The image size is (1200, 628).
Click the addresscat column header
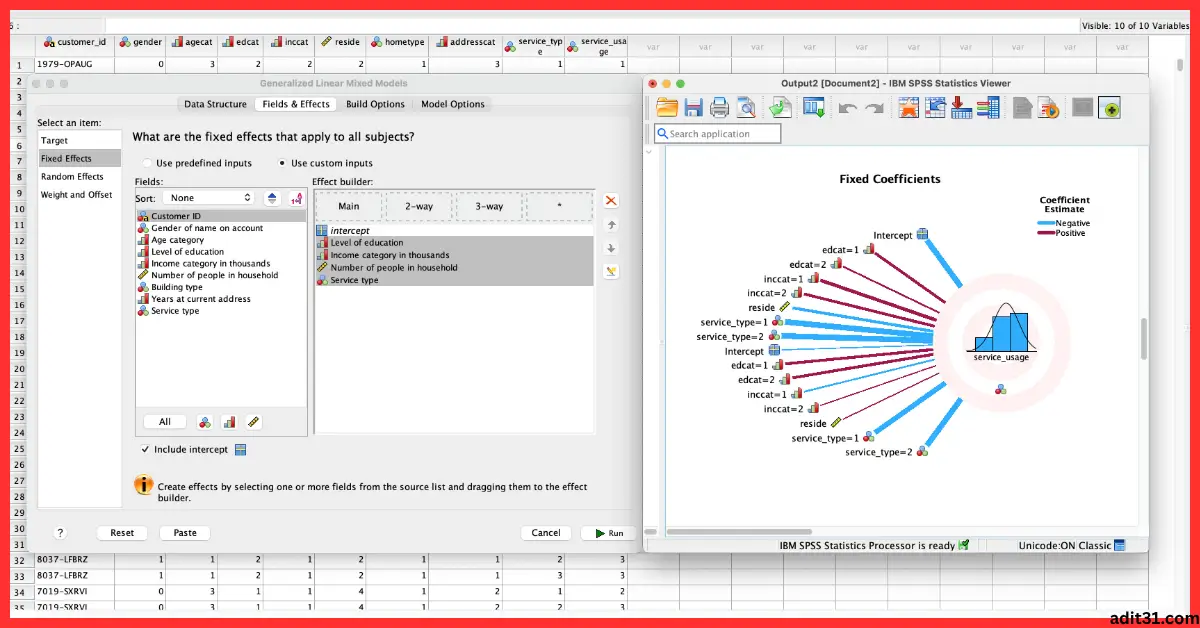pyautogui.click(x=467, y=44)
